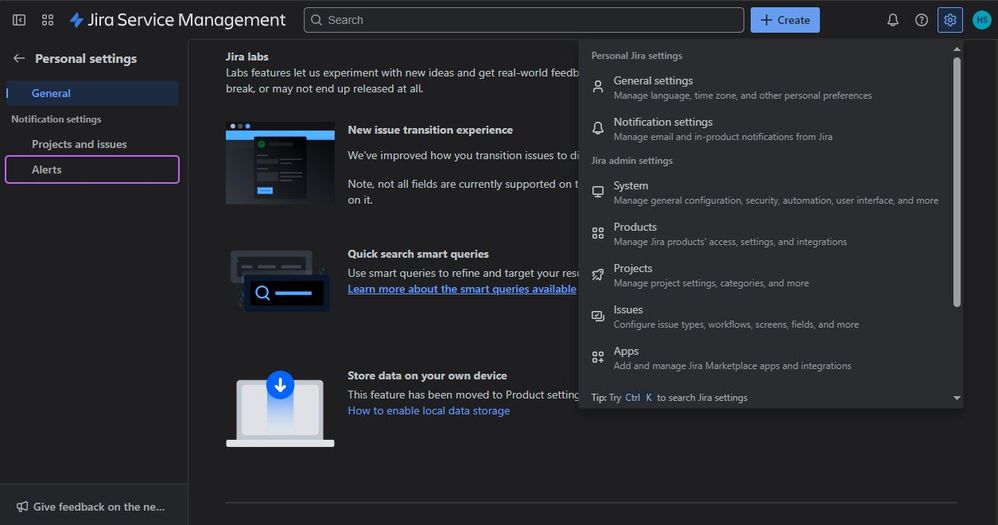998x525 pixels.
Task: Follow Learn more about smart queries link
Action: point(461,289)
